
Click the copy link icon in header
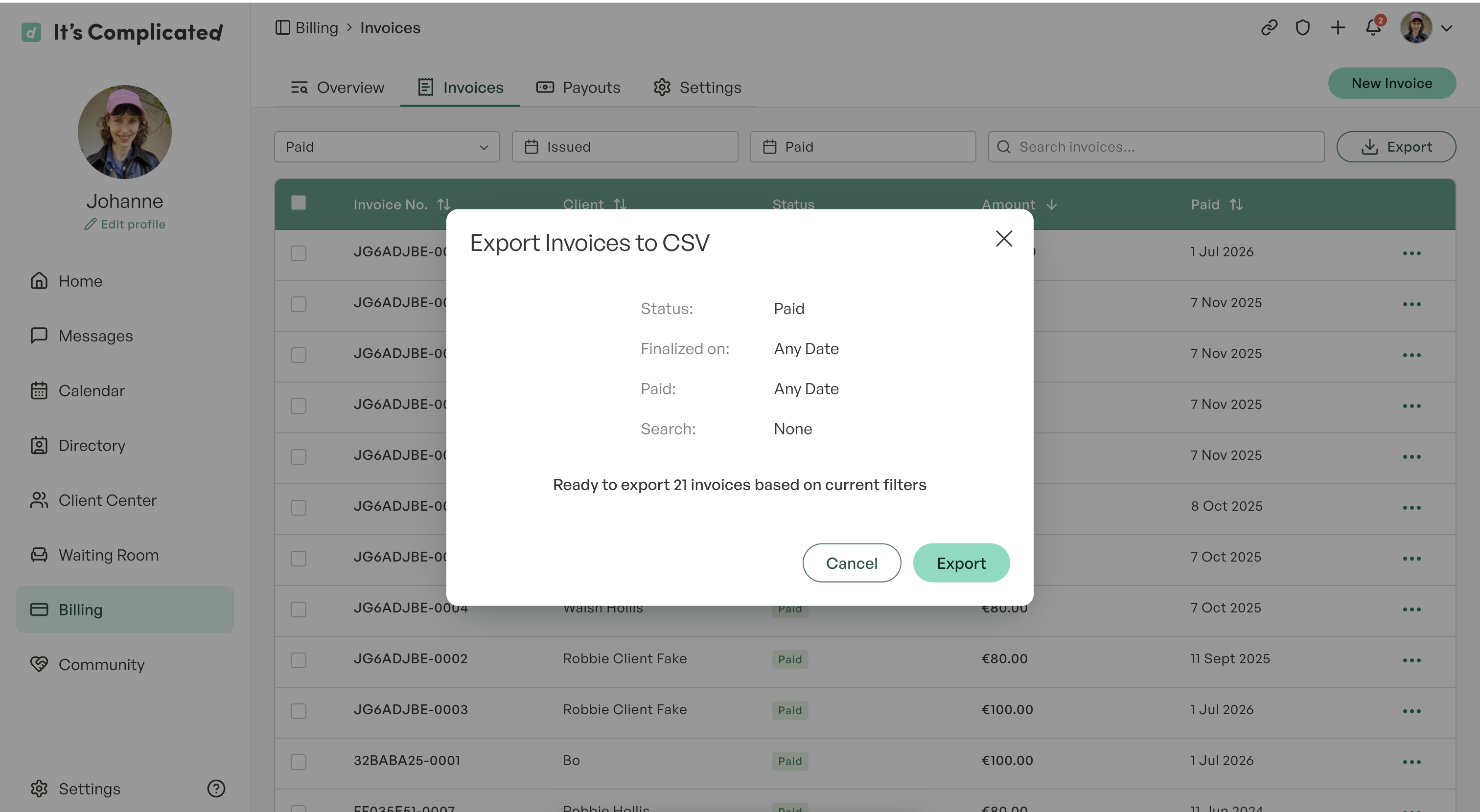point(1269,27)
